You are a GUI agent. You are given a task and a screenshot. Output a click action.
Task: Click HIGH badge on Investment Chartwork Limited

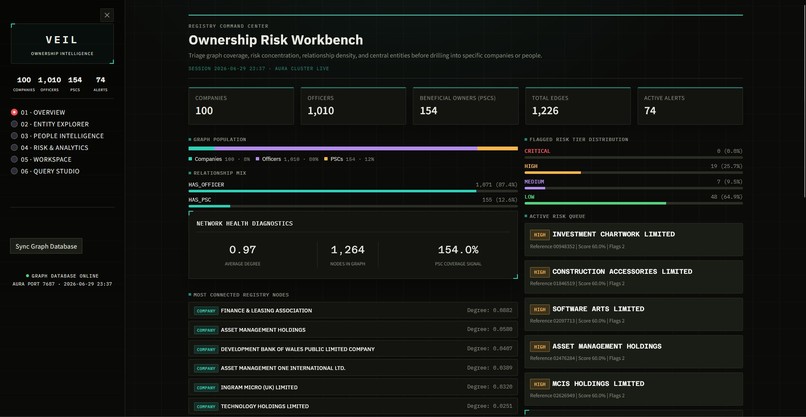(x=540, y=235)
